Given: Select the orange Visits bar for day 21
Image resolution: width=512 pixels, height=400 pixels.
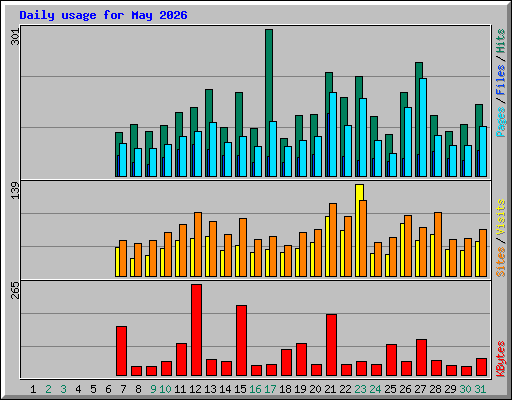Looking at the screenshot, I should (x=333, y=240).
